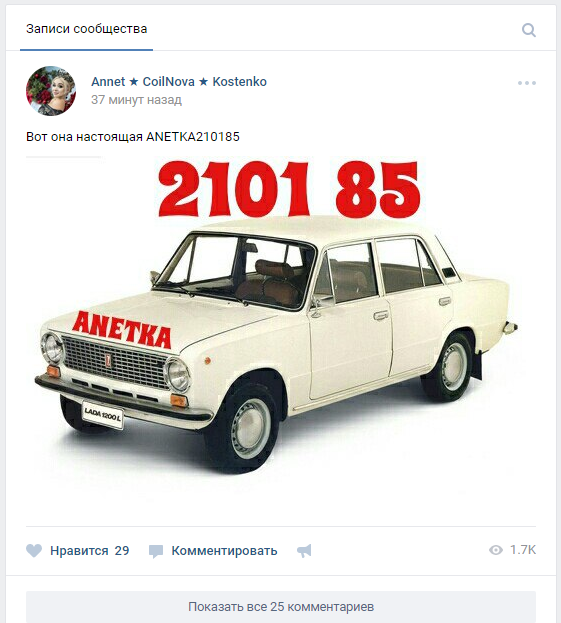The width and height of the screenshot is (561, 623).
Task: Click the Комментировать label
Action: point(224,551)
